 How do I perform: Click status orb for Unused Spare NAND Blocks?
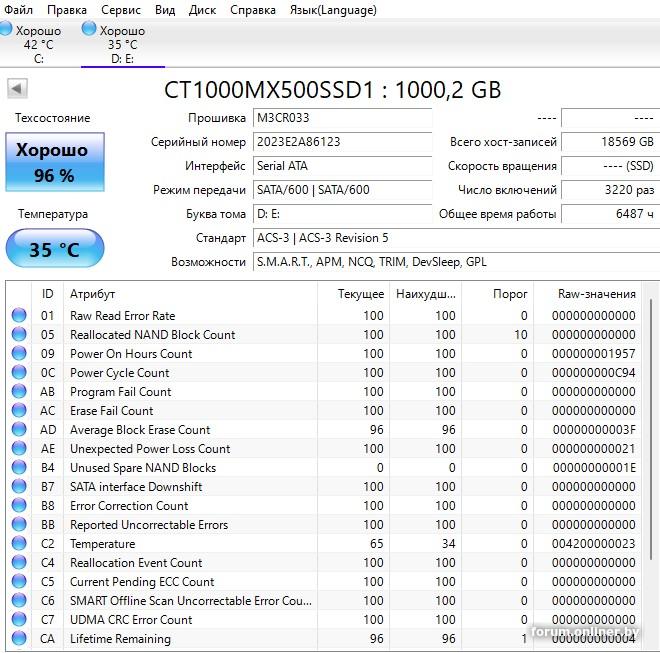[19, 468]
